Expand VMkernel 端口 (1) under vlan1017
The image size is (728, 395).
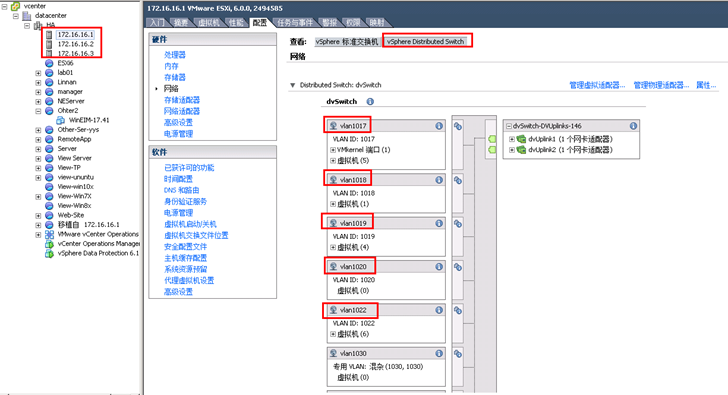(333, 150)
